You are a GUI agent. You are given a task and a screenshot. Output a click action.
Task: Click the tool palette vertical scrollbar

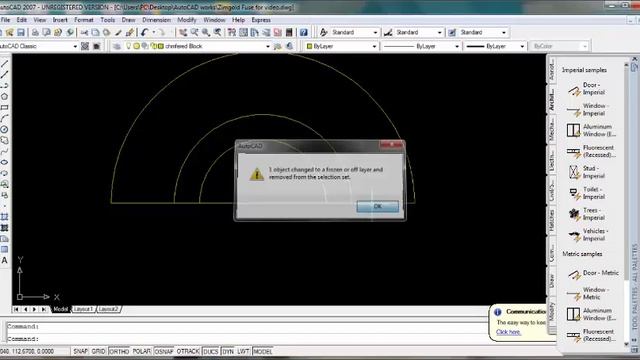click(627, 204)
